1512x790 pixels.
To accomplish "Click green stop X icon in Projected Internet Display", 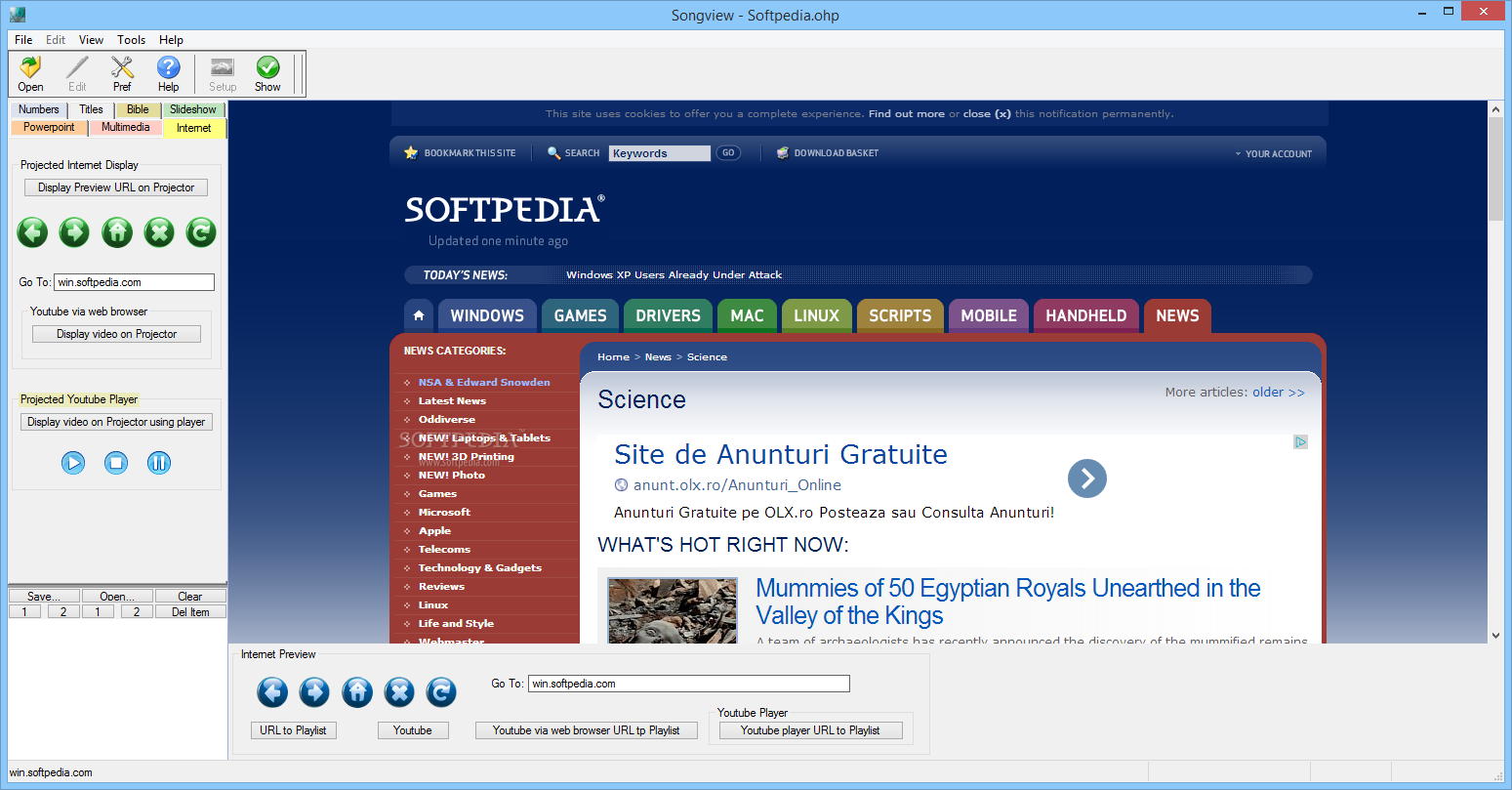I will coord(159,232).
